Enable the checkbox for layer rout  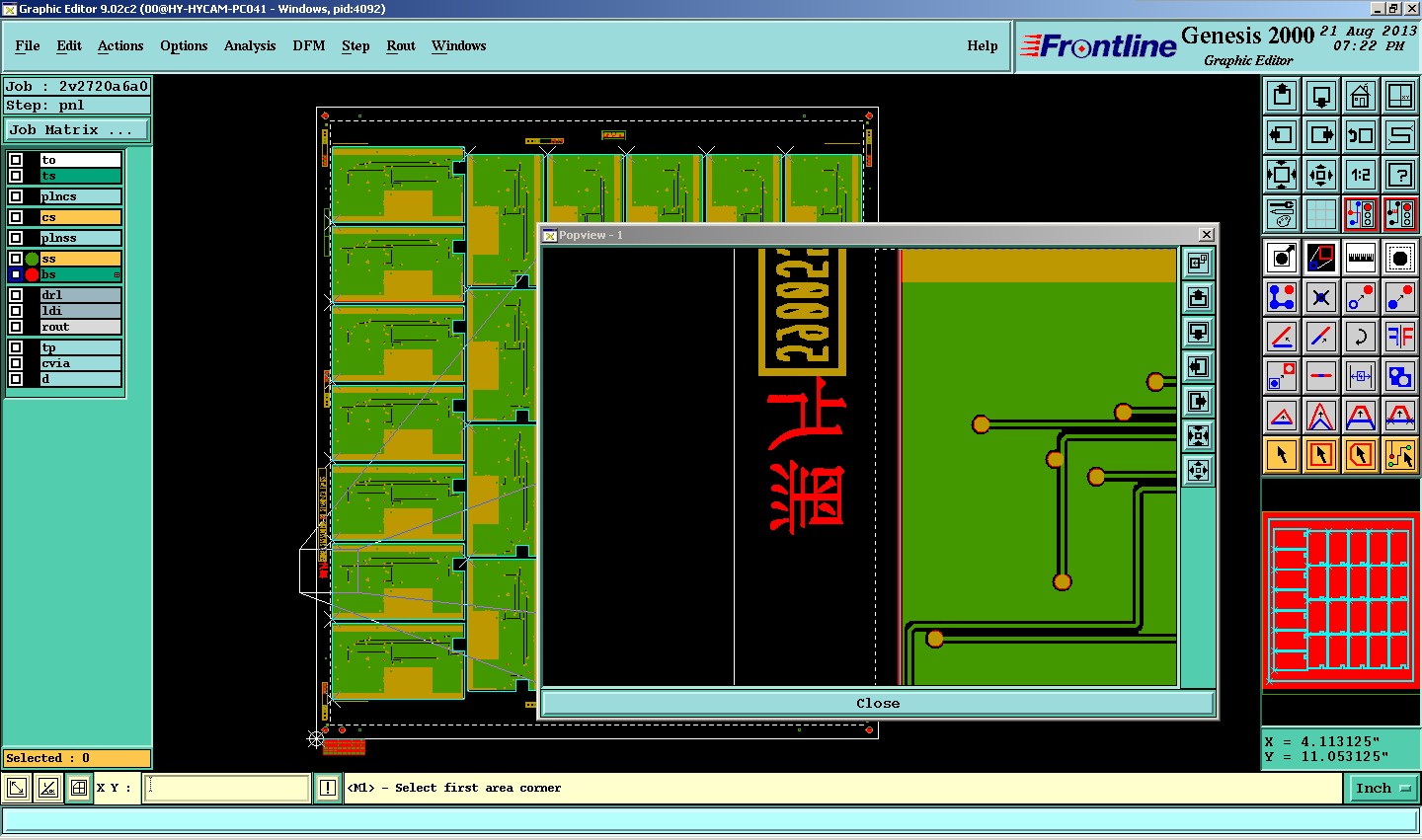pos(16,327)
